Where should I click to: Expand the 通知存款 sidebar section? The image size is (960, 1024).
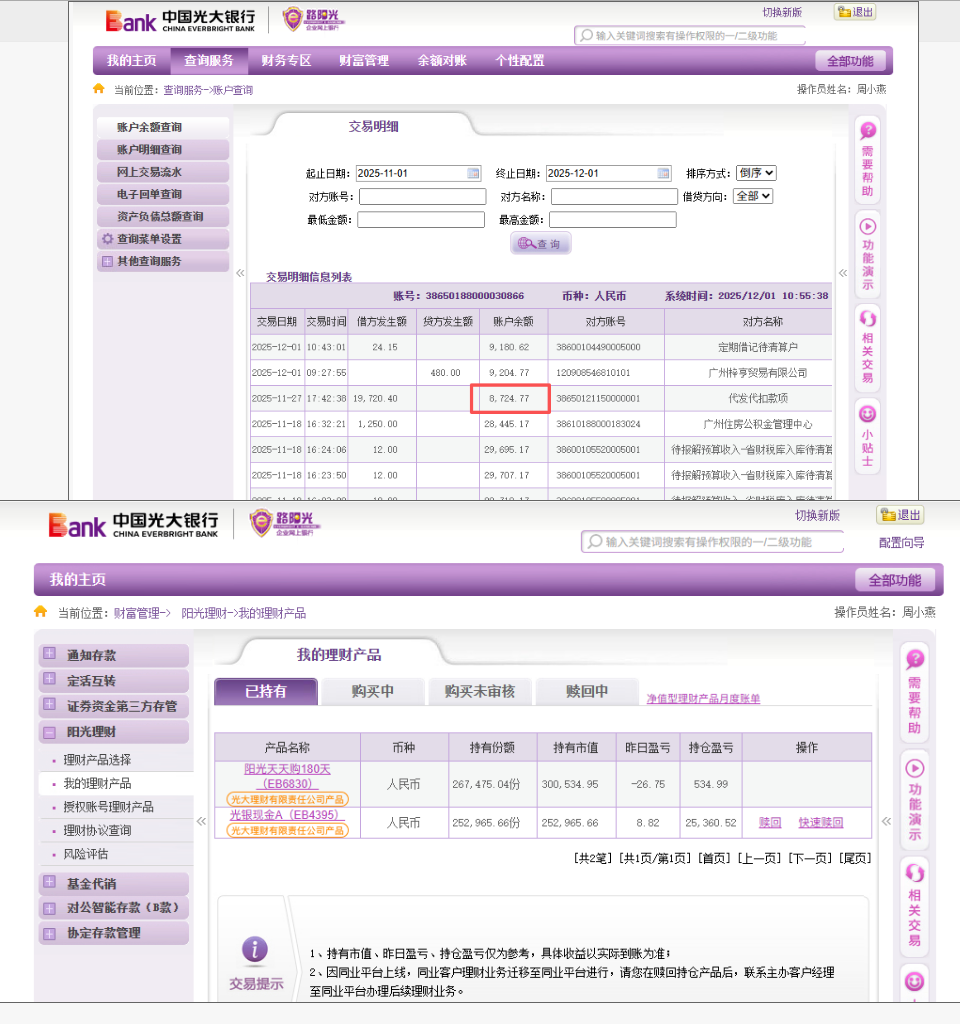(48, 655)
